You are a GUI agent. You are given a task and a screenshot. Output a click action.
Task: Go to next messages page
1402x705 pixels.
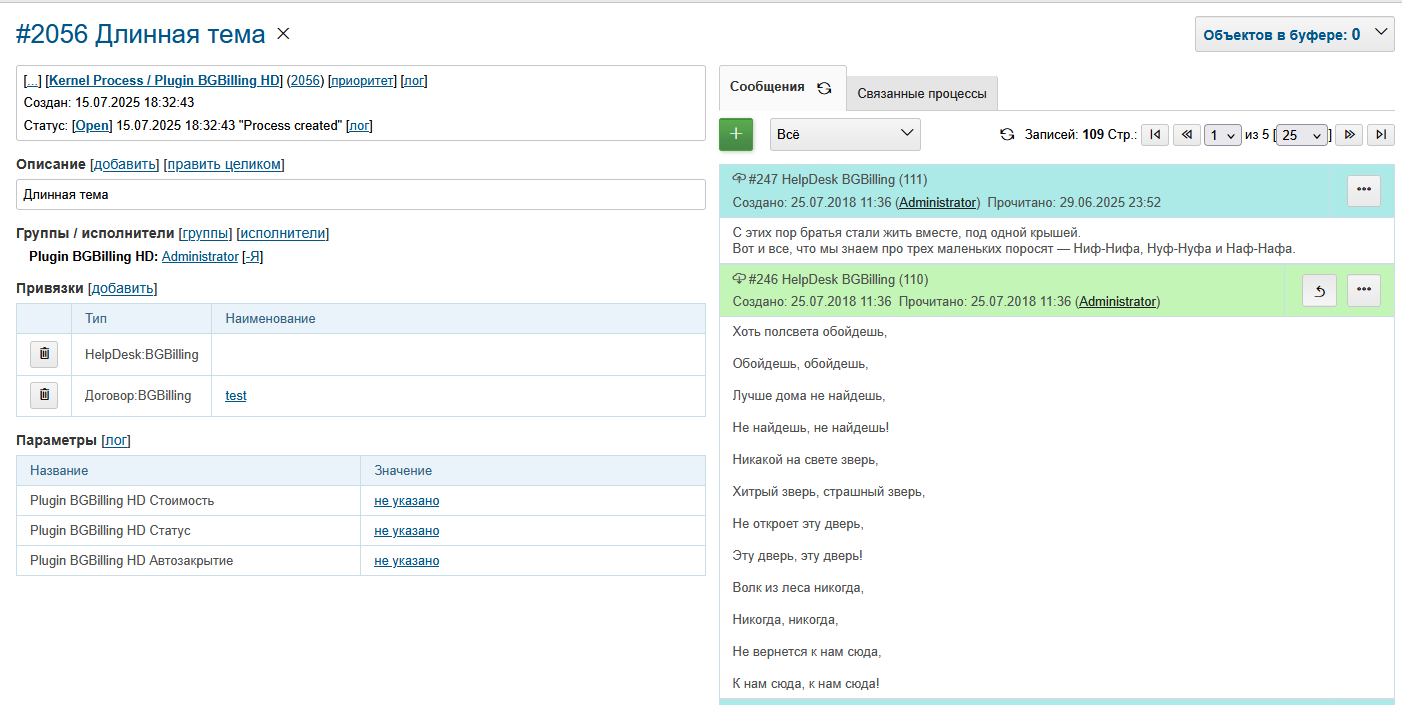click(x=1348, y=133)
